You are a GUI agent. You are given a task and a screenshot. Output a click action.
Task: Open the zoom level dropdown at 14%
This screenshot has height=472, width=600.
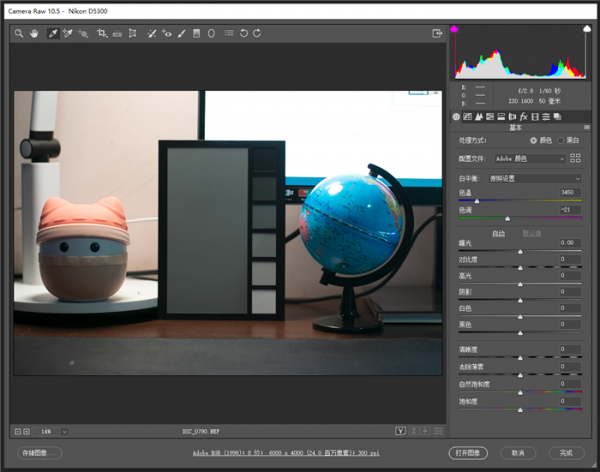point(65,431)
